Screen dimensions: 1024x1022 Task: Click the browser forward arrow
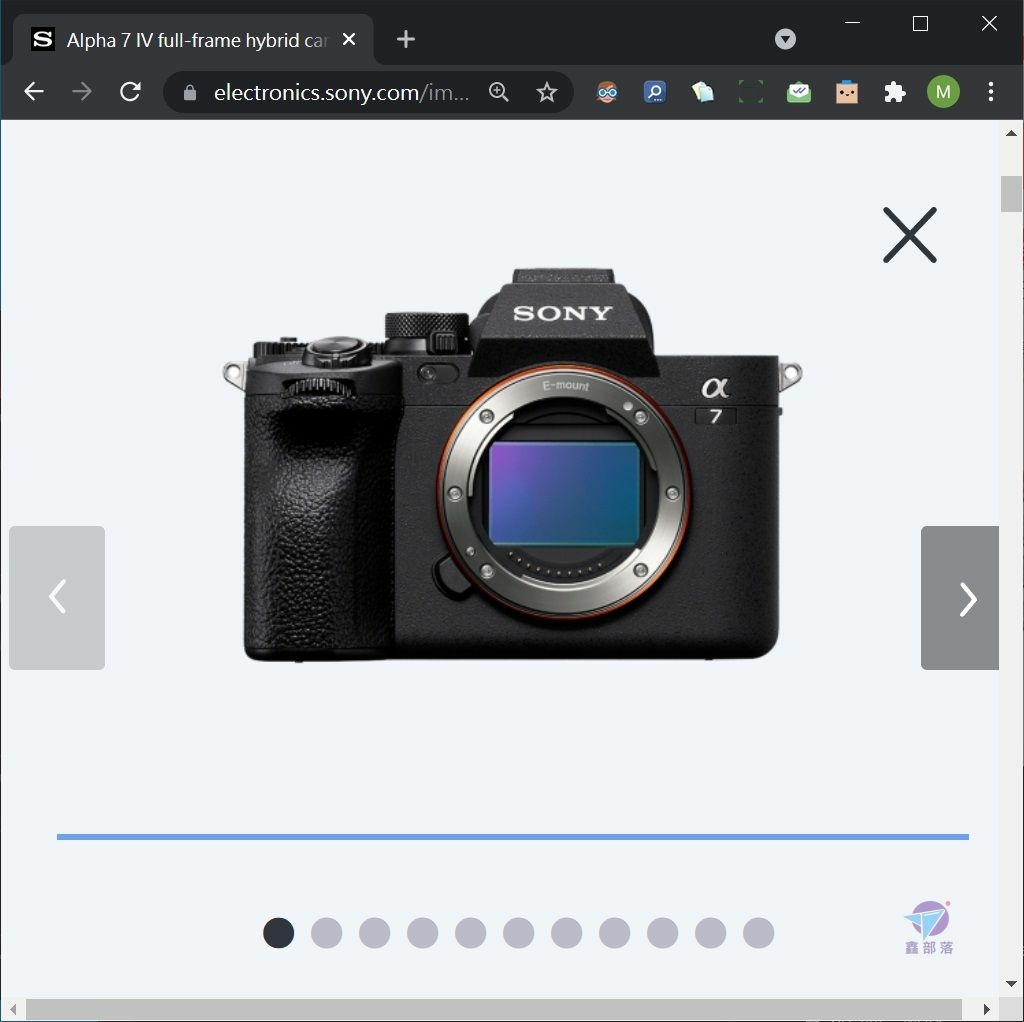coord(82,91)
